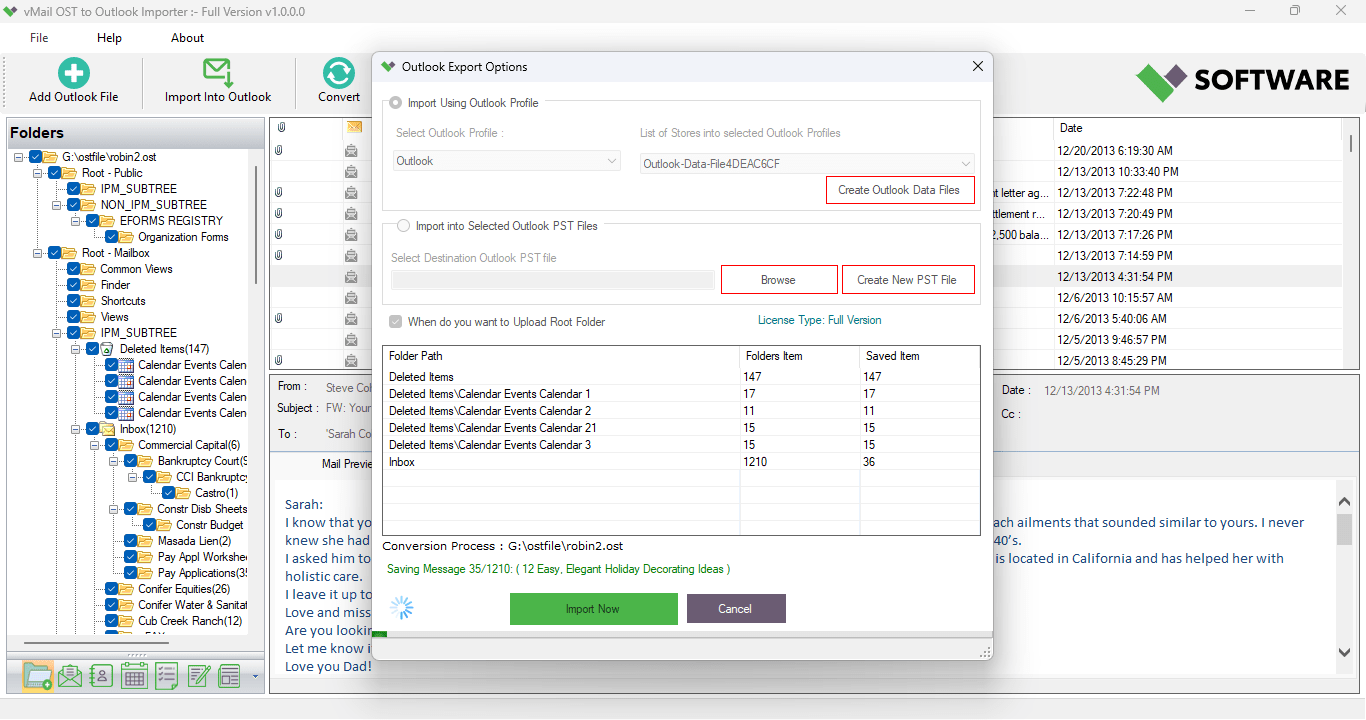Open the Select Outlook Profile dropdown
This screenshot has width=1366, height=720.
[507, 161]
